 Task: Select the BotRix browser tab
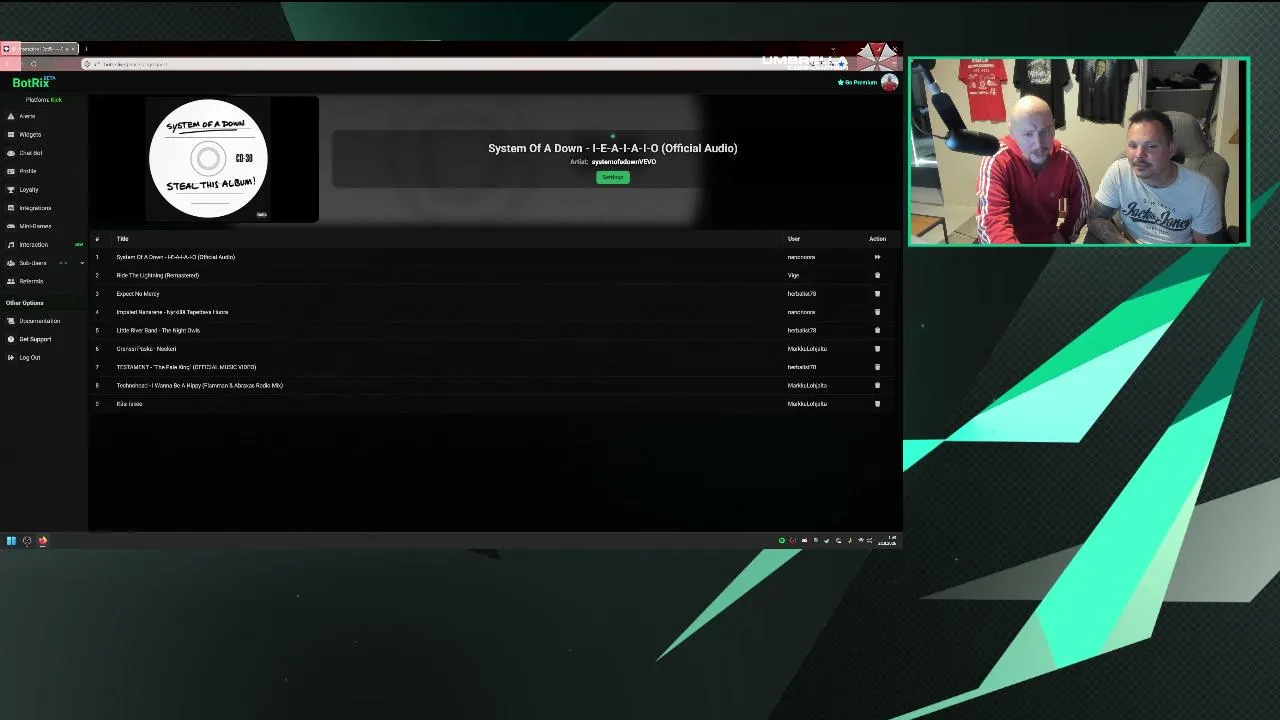(x=40, y=48)
